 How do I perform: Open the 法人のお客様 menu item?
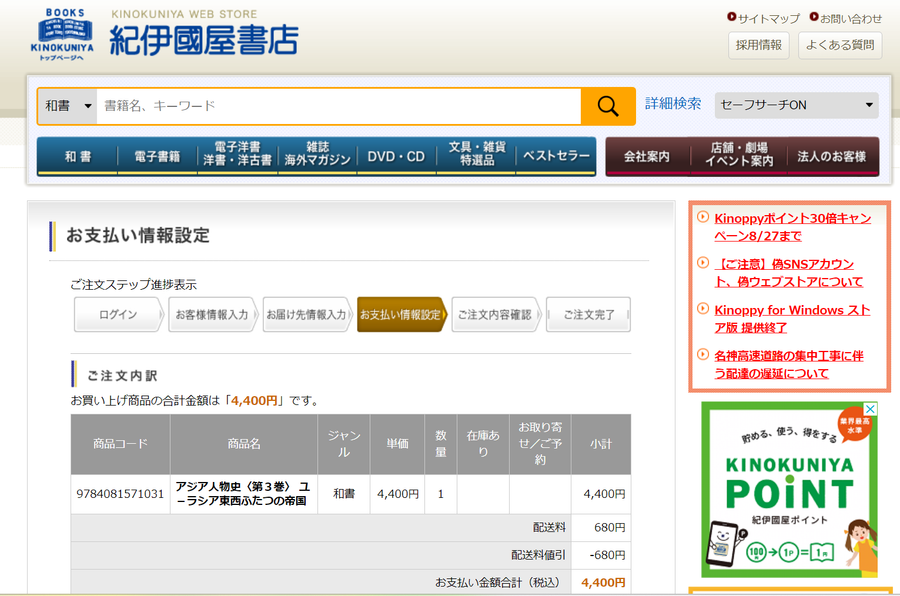[x=832, y=156]
